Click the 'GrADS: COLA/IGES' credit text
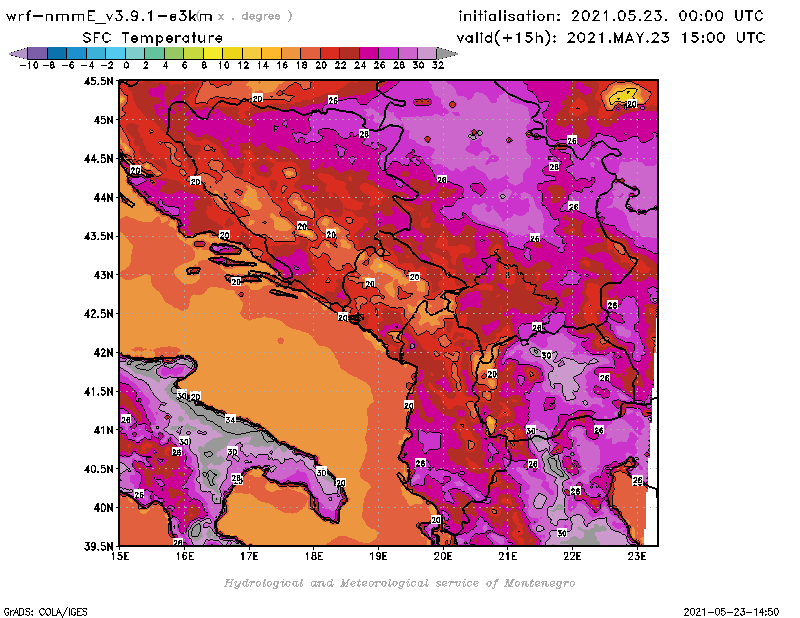Viewport: 800px width, 618px height. 45,612
